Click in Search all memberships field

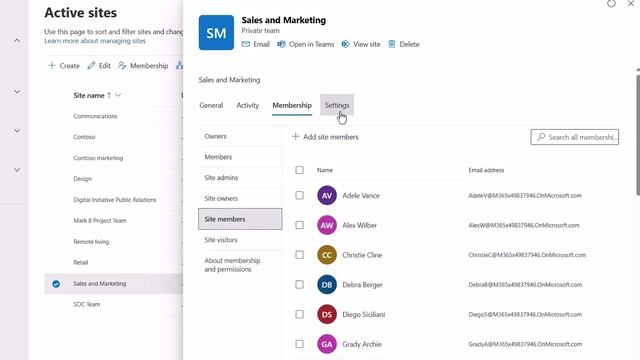pos(575,137)
